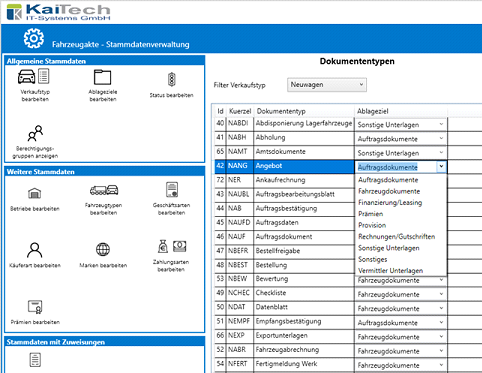482x373 pixels.
Task: Select the Auftragsdokument cell
Action: pos(304,237)
